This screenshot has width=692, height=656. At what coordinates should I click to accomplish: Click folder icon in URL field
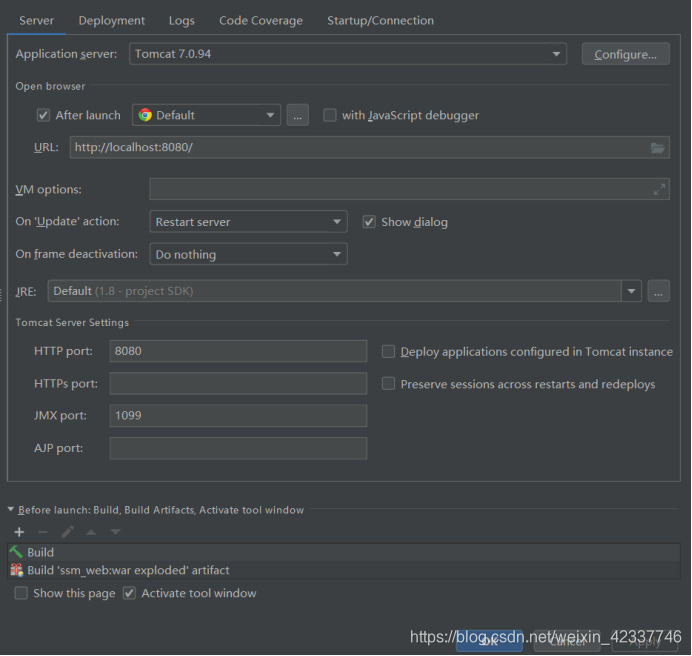(658, 148)
